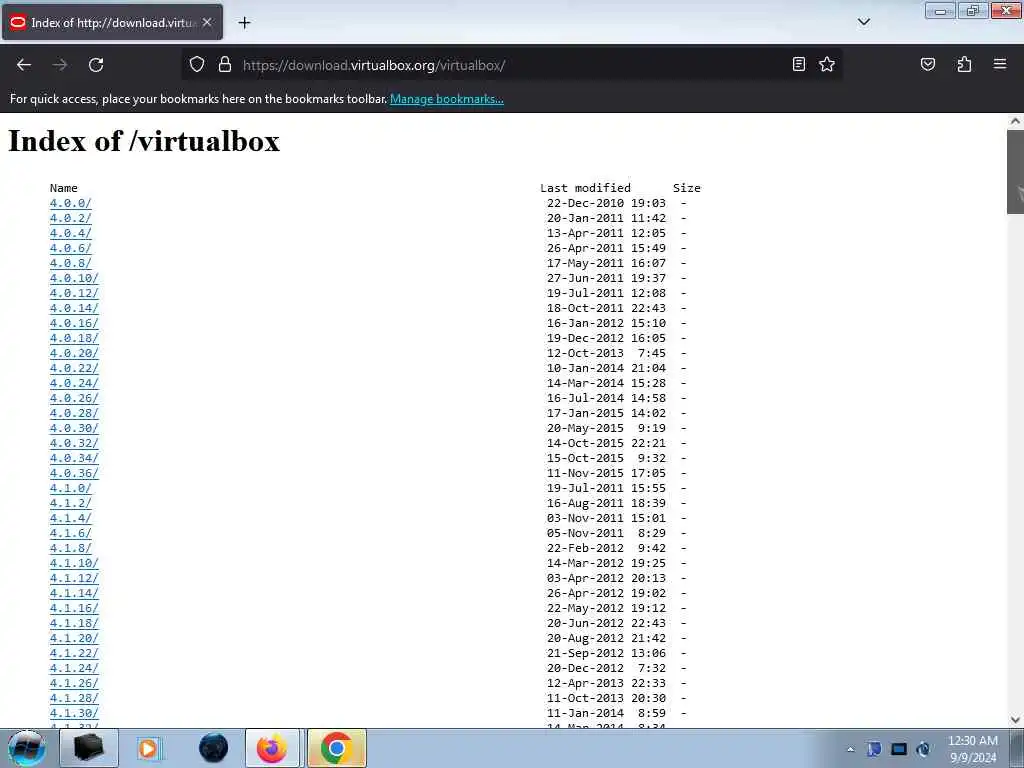Launch Firefox from the taskbar
The image size is (1024, 768).
click(272, 748)
